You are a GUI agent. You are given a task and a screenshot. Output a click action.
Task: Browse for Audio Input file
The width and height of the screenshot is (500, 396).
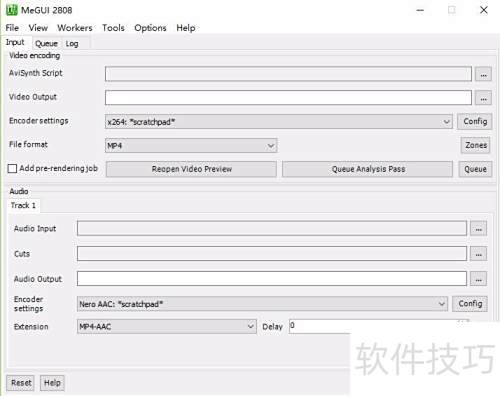[478, 229]
